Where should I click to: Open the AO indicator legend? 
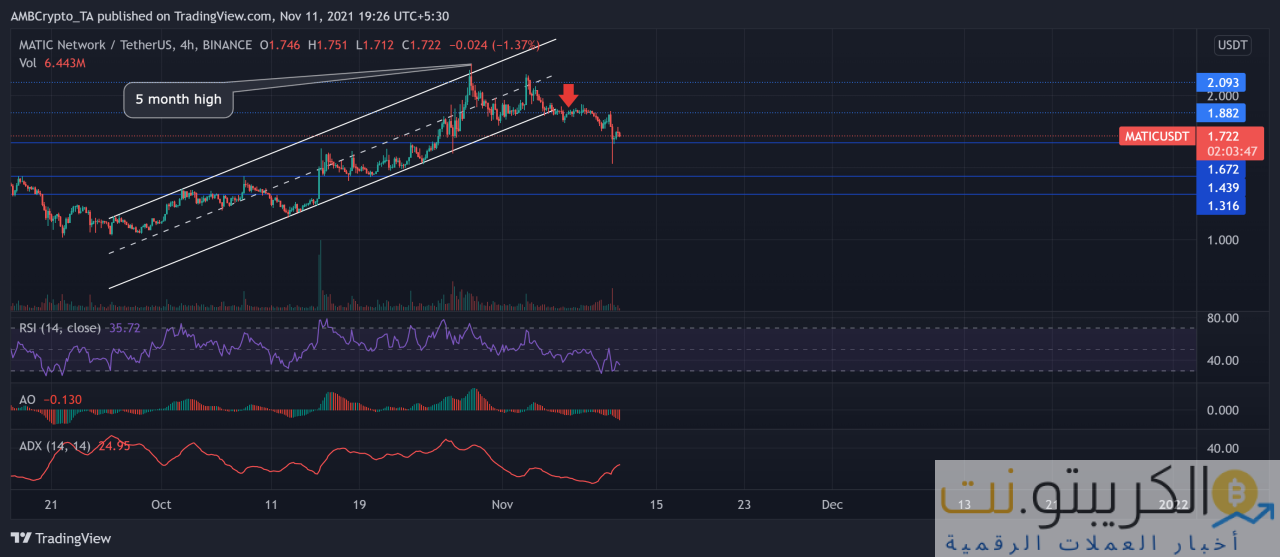[28, 400]
